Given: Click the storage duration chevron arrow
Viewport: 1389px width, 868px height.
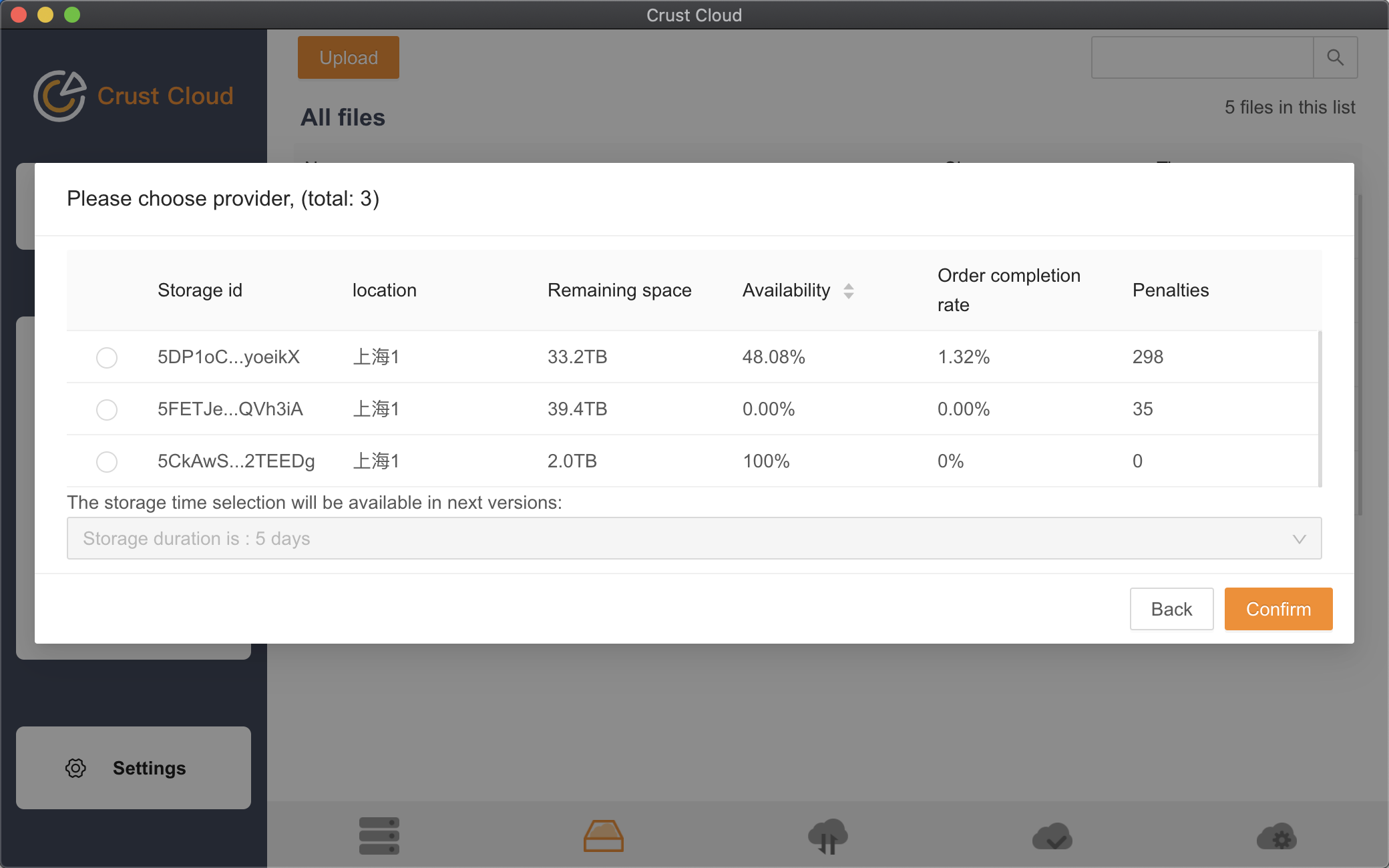Looking at the screenshot, I should 1299,539.
